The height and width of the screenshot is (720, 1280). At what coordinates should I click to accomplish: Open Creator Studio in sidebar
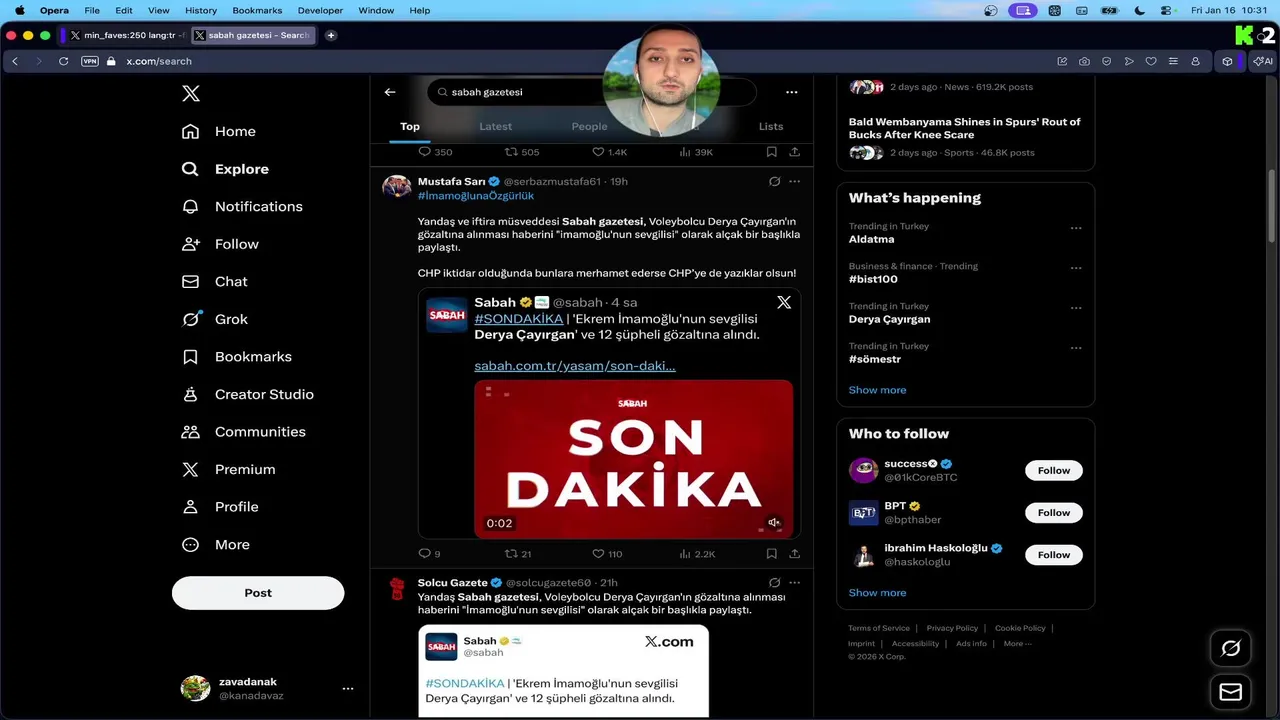click(x=248, y=394)
